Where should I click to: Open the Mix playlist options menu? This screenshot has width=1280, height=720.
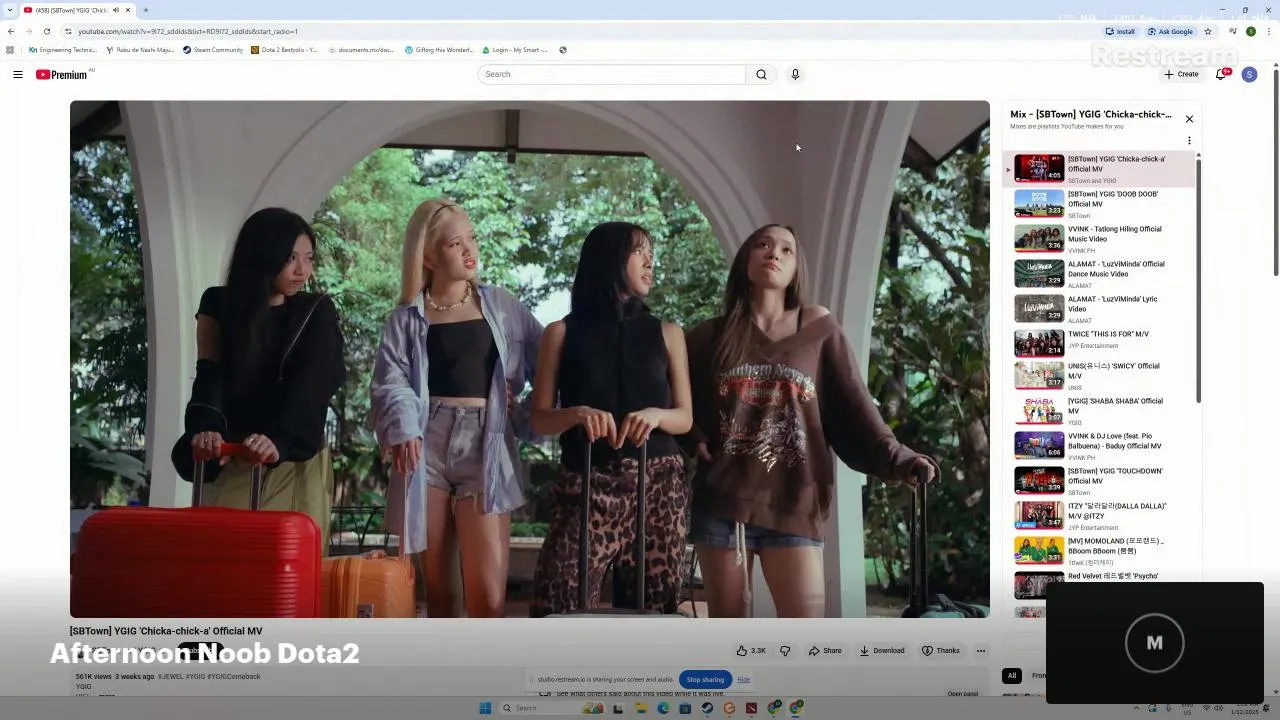[x=1189, y=141]
